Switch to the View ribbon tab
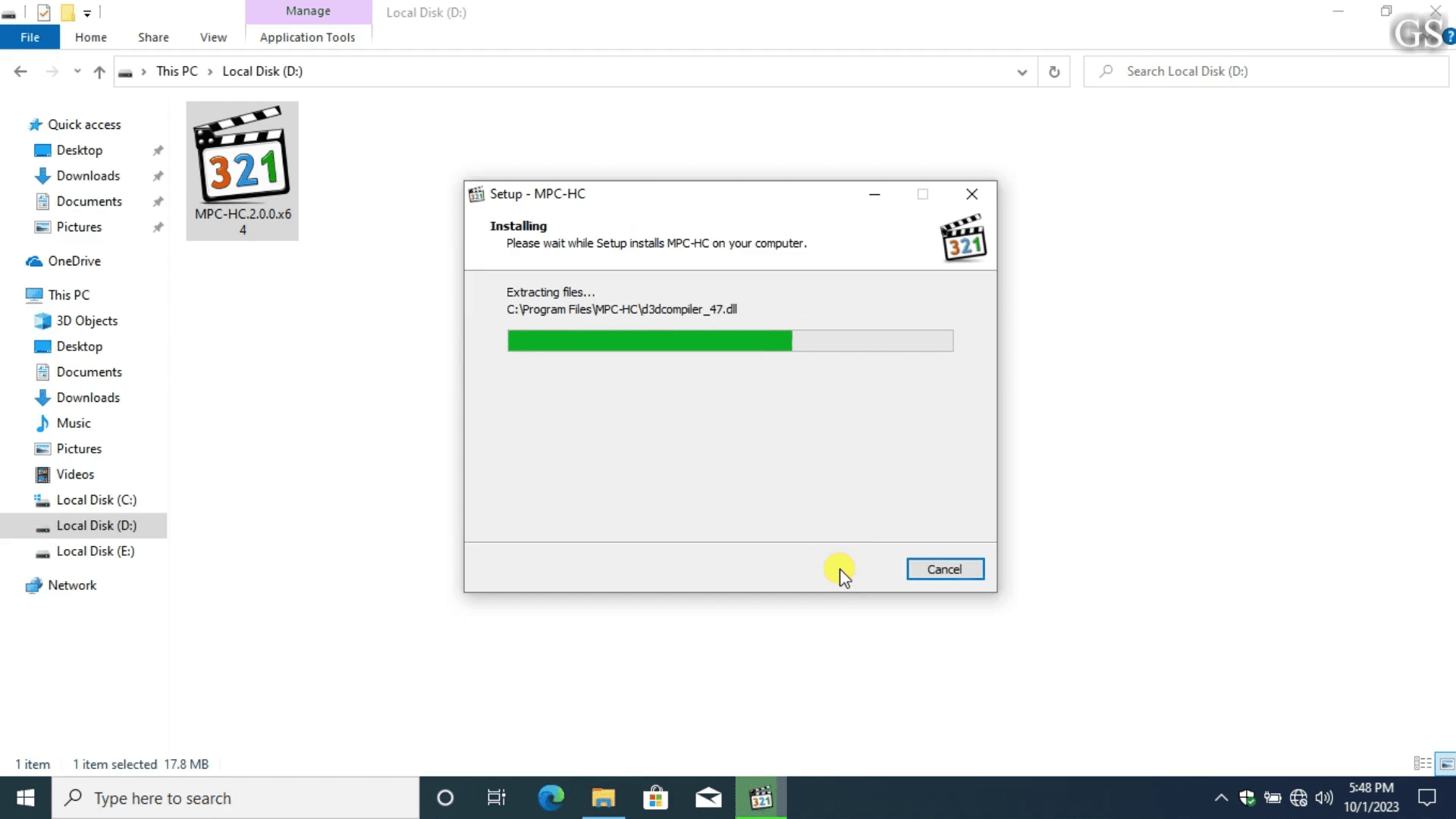Screen dimensions: 1456x819 pos(213,37)
